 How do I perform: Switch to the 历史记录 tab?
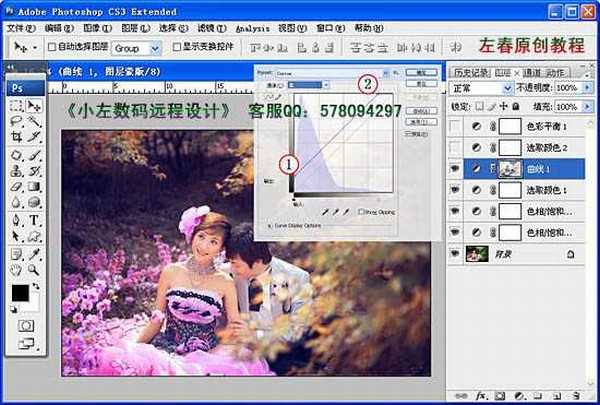[469, 73]
